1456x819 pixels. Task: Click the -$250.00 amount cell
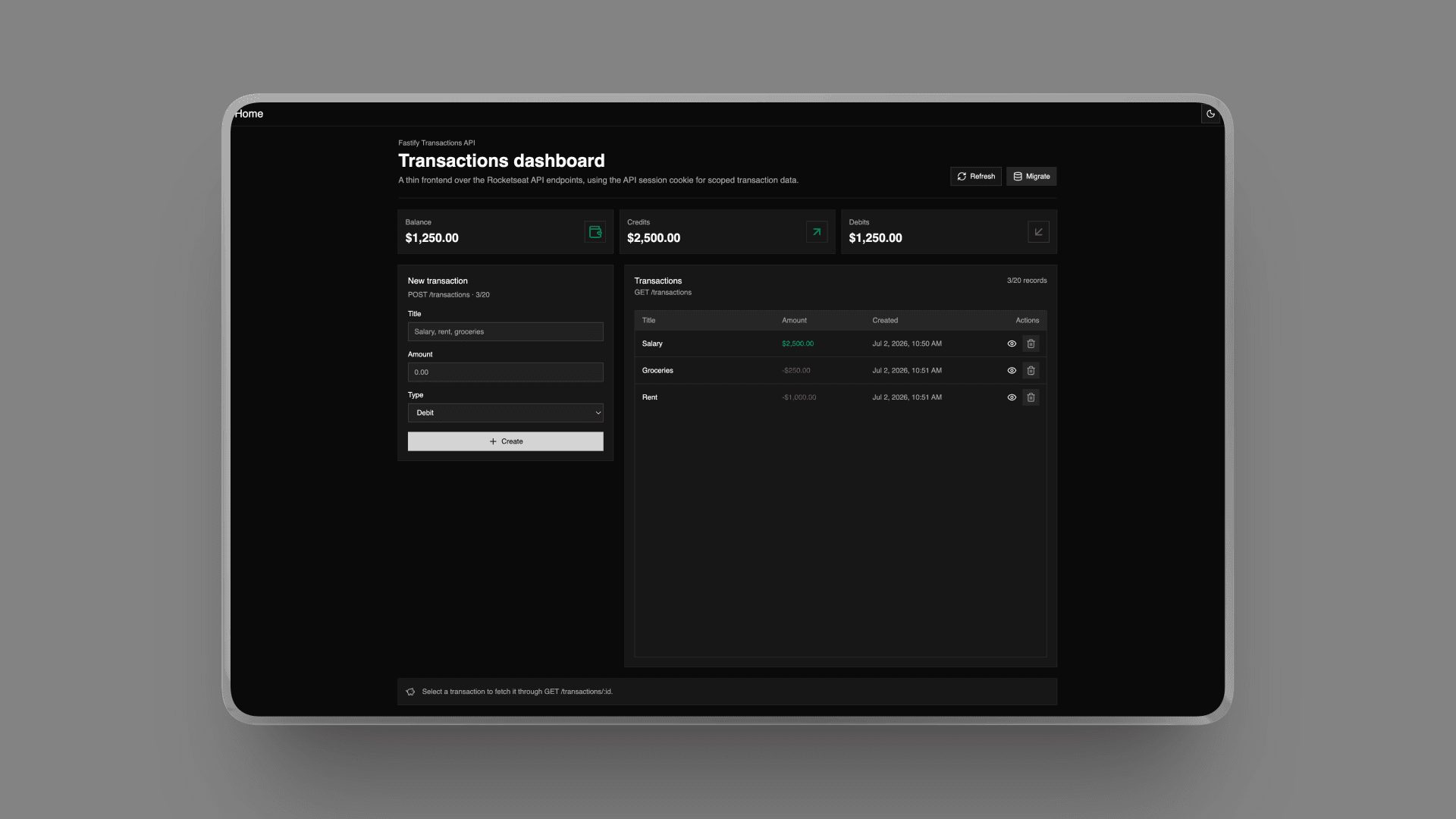point(796,371)
